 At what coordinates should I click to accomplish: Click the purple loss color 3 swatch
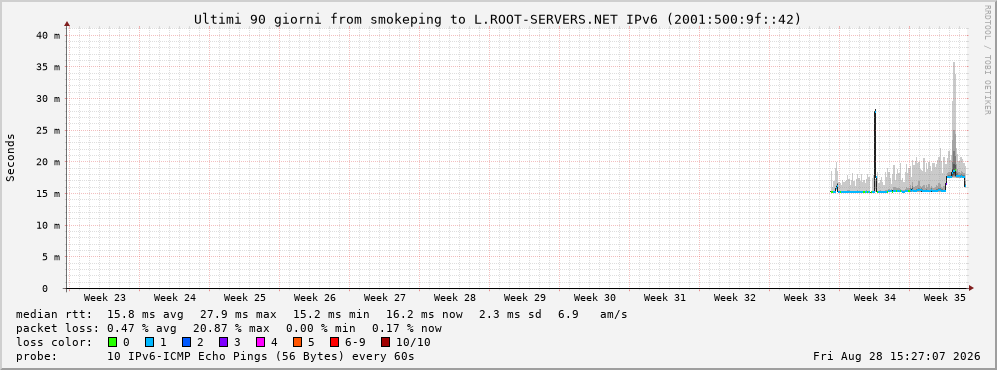(x=223, y=342)
